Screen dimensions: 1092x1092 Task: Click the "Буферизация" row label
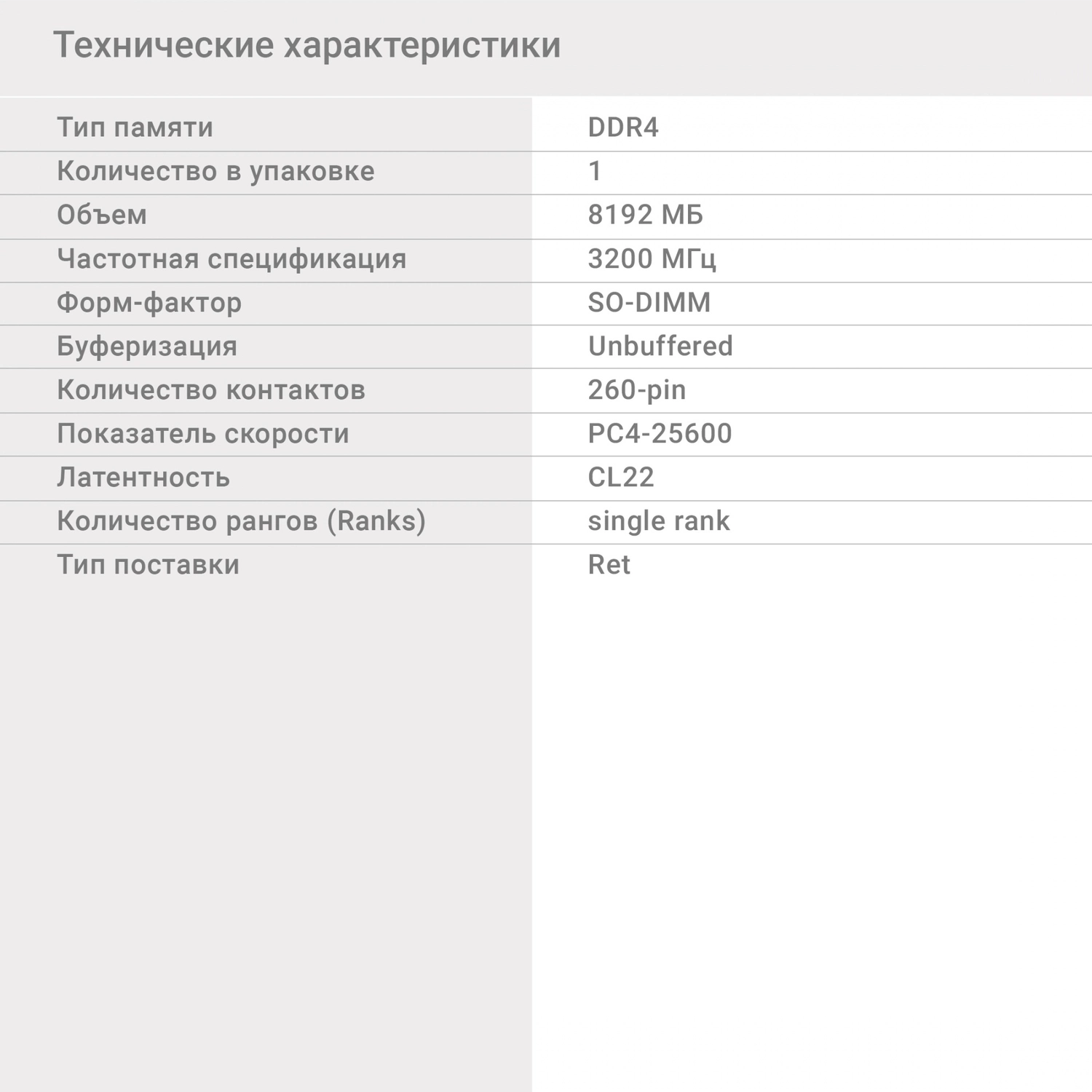click(147, 346)
